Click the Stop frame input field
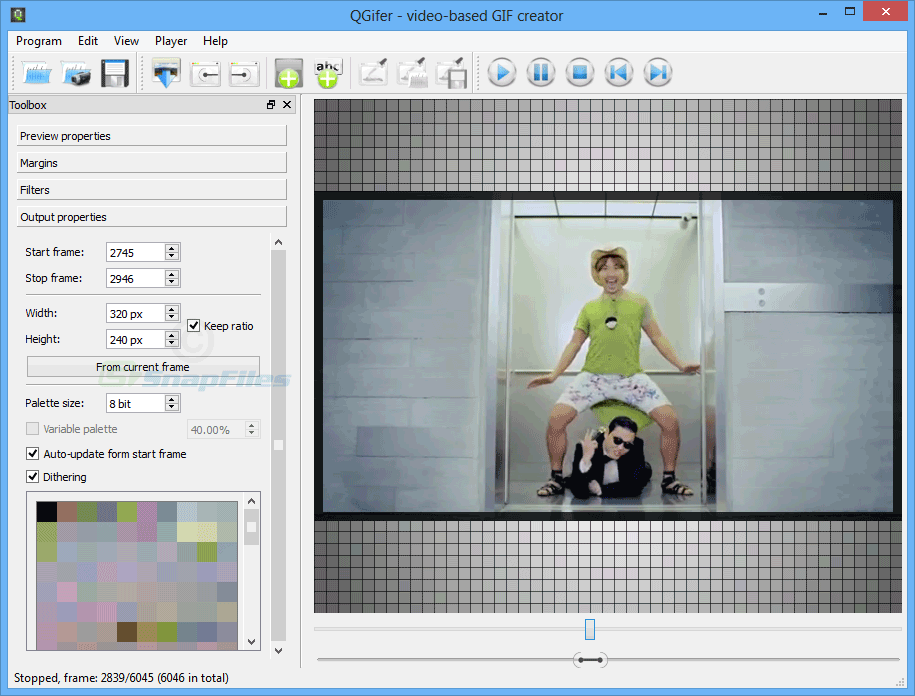This screenshot has width=915, height=696. coord(136,278)
